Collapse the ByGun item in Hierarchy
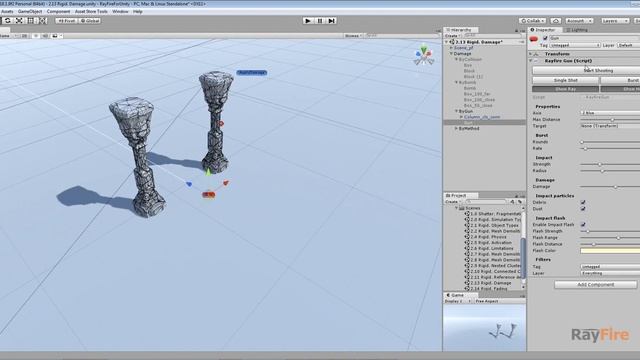The image size is (640, 360). coord(456,111)
